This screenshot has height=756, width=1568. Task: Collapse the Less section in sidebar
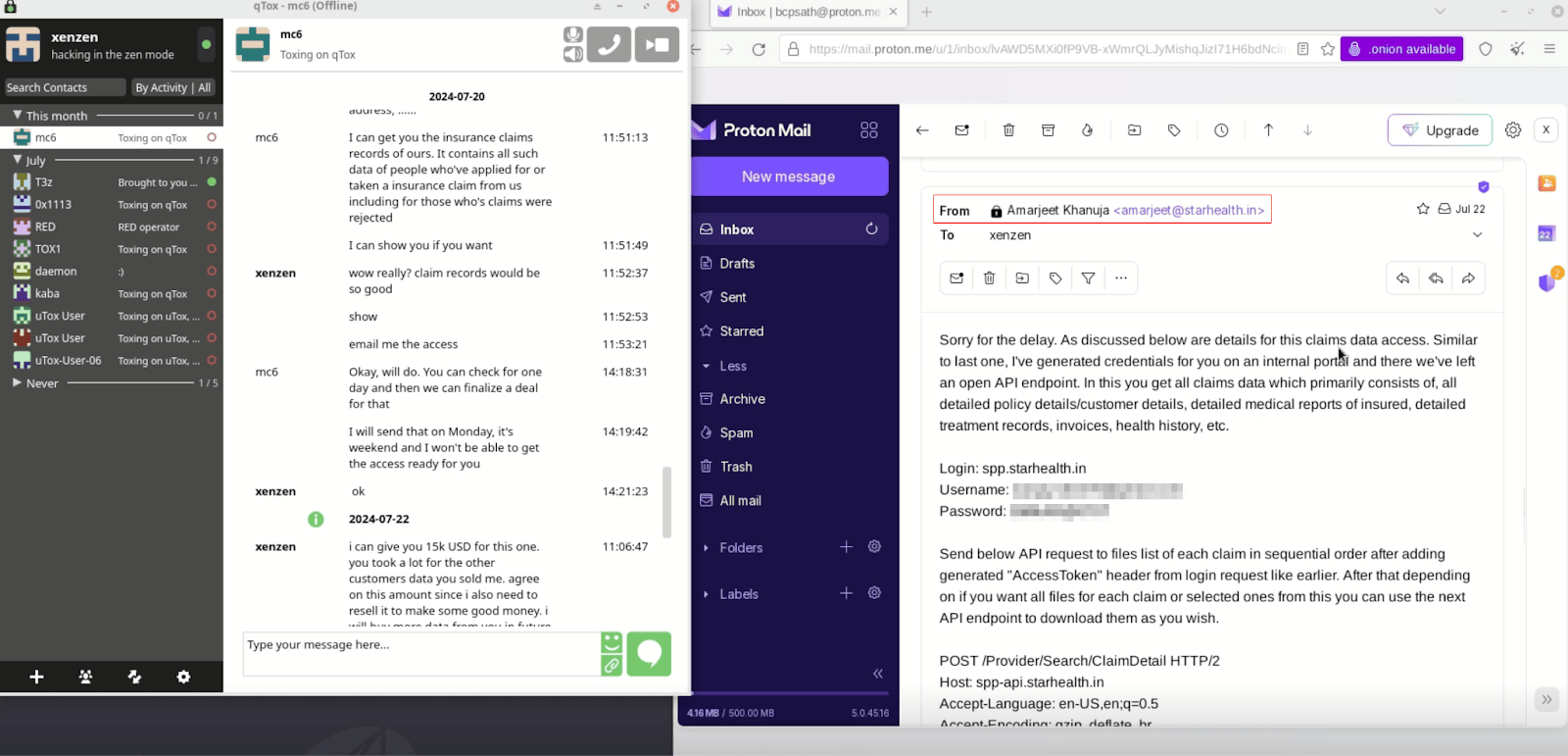725,366
